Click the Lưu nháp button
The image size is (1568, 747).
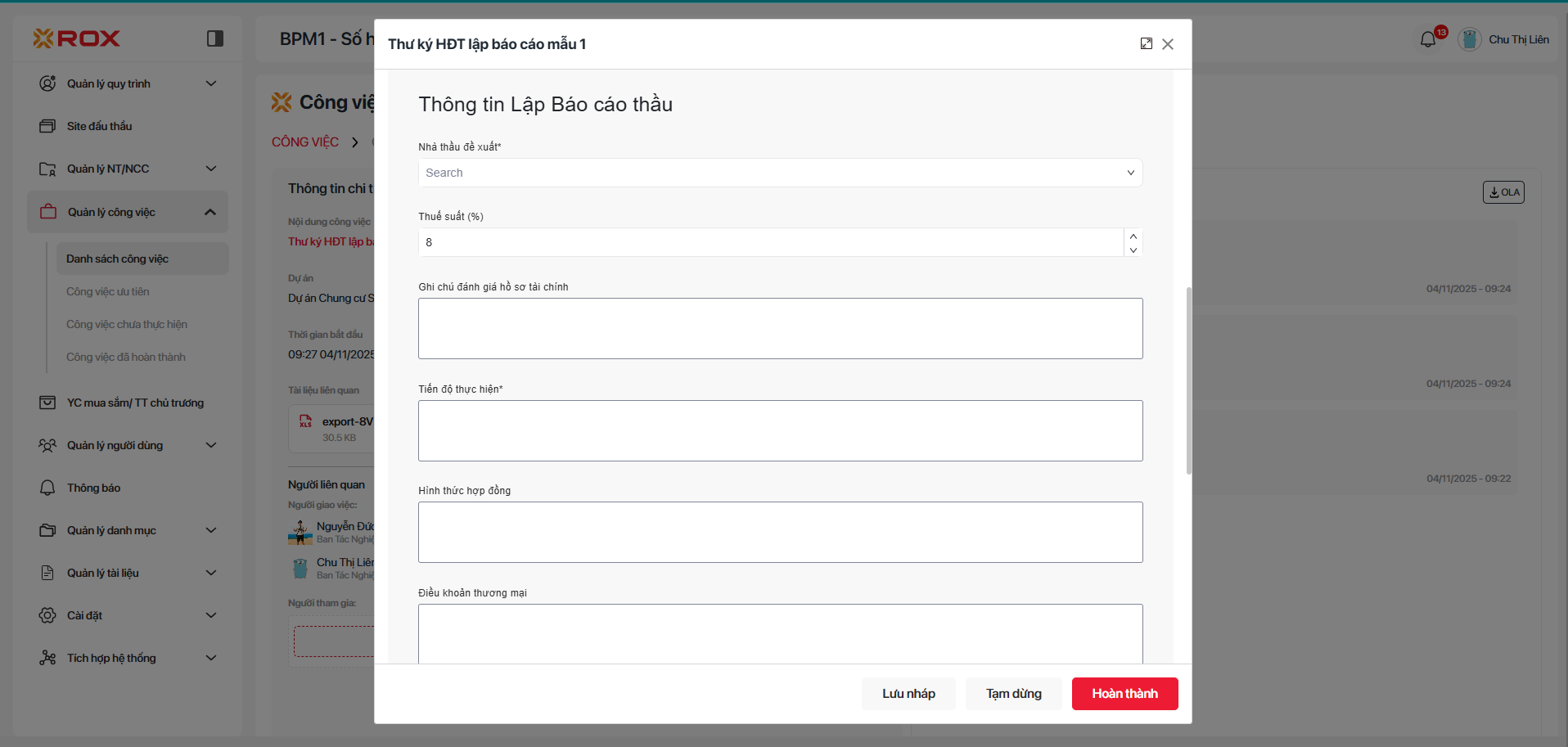pyautogui.click(x=908, y=694)
